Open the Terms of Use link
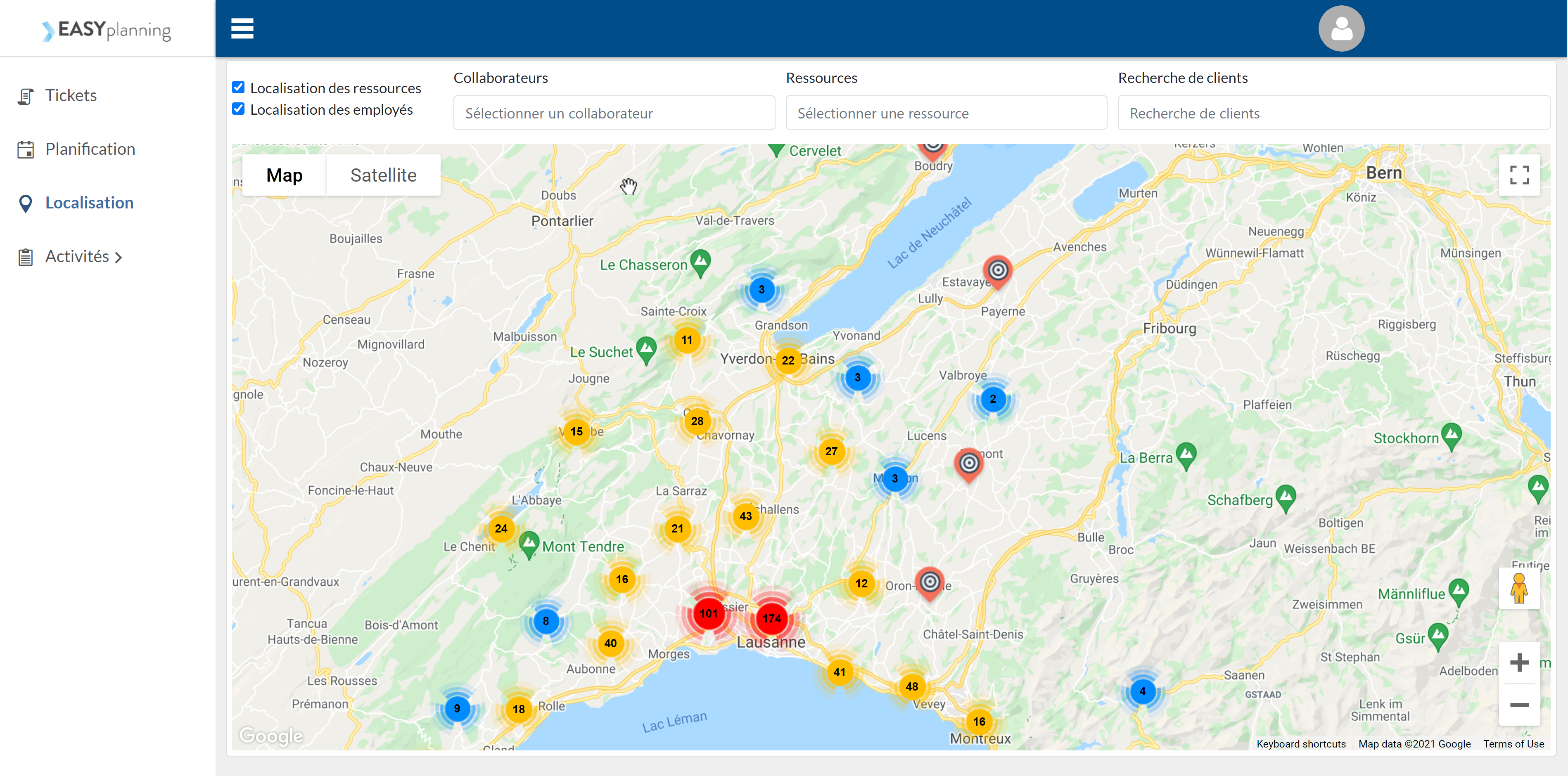1568x776 pixels. 1513,744
